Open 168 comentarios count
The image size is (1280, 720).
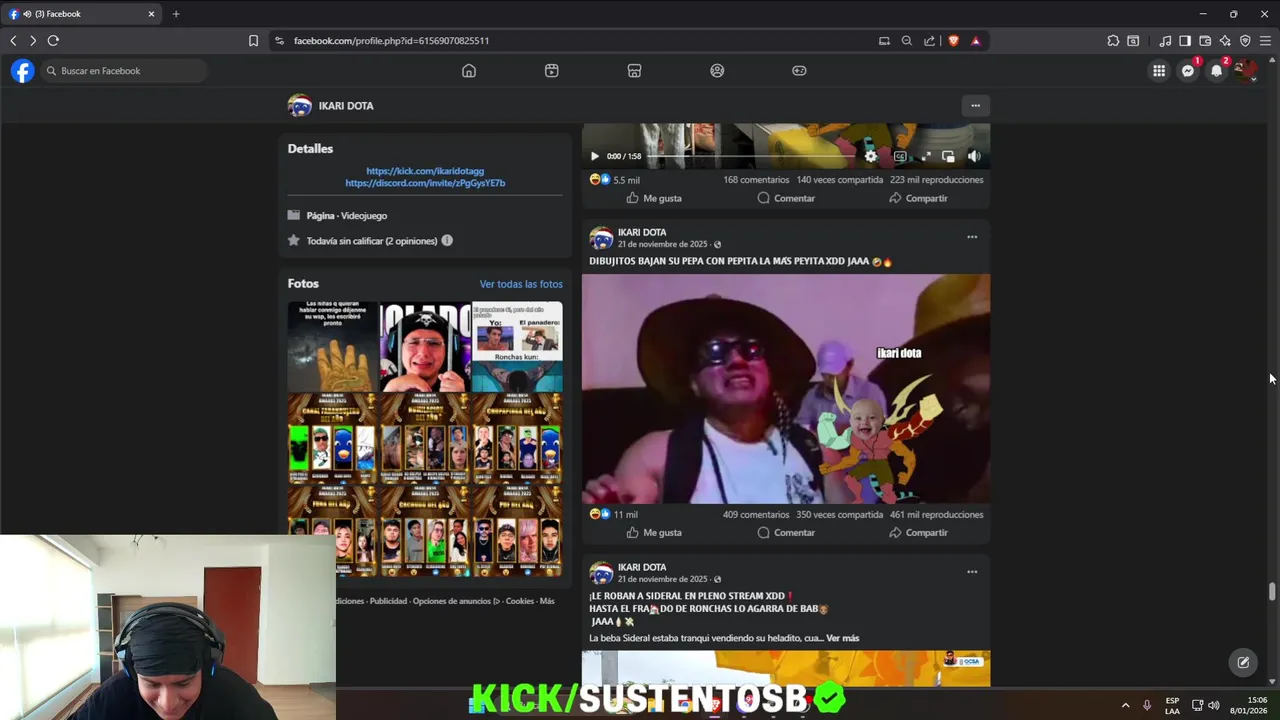coord(756,180)
